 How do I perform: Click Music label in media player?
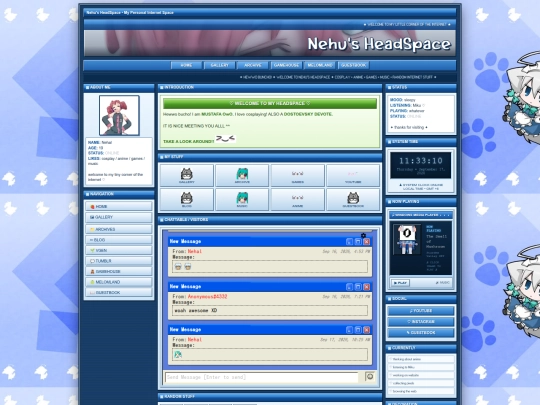(443, 283)
